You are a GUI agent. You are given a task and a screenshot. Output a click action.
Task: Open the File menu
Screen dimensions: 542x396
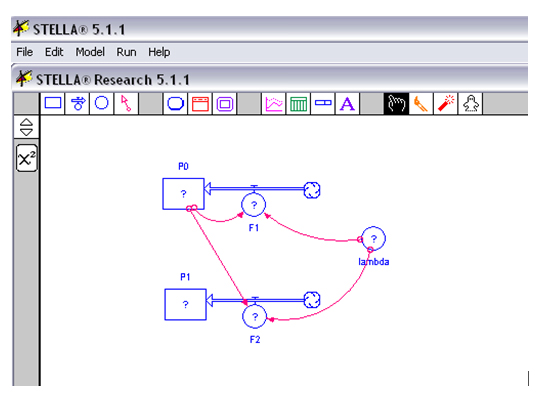(x=25, y=52)
